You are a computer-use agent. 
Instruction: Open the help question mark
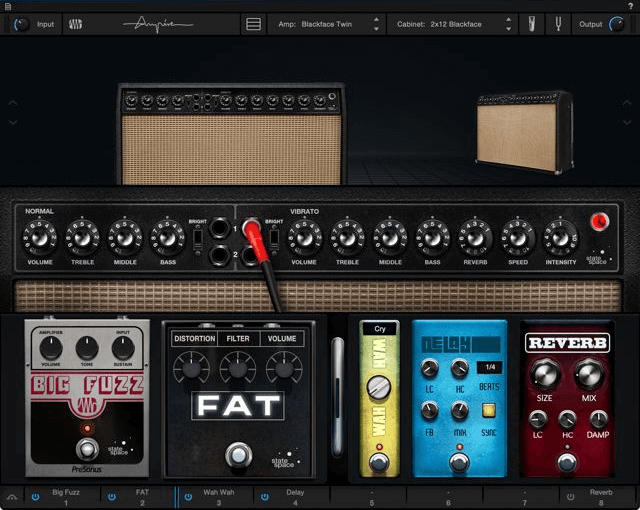pyautogui.click(x=630, y=6)
